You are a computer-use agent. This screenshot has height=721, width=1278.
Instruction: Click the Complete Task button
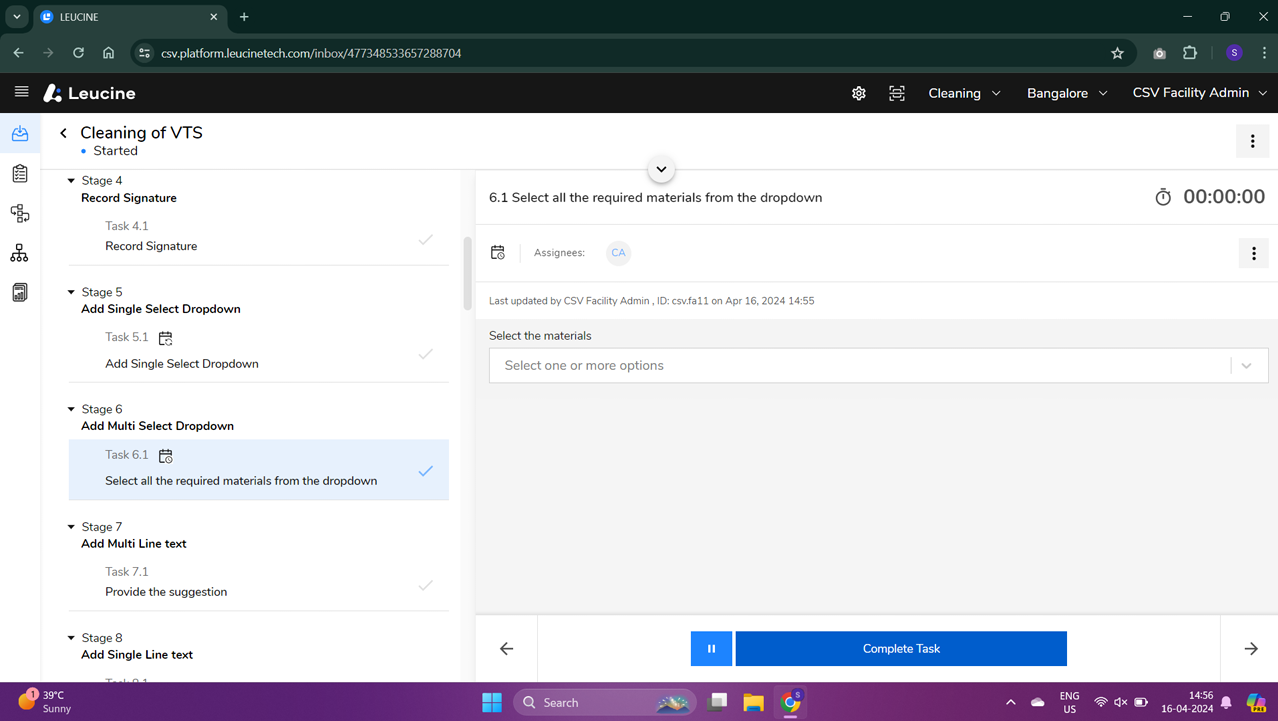click(899, 648)
